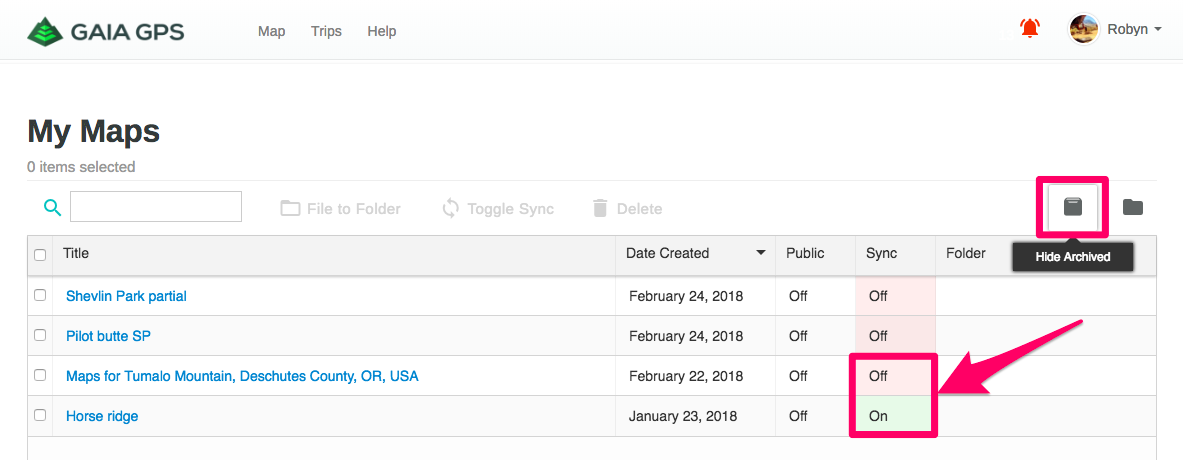Click the Gaia GPS logo

tap(106, 31)
